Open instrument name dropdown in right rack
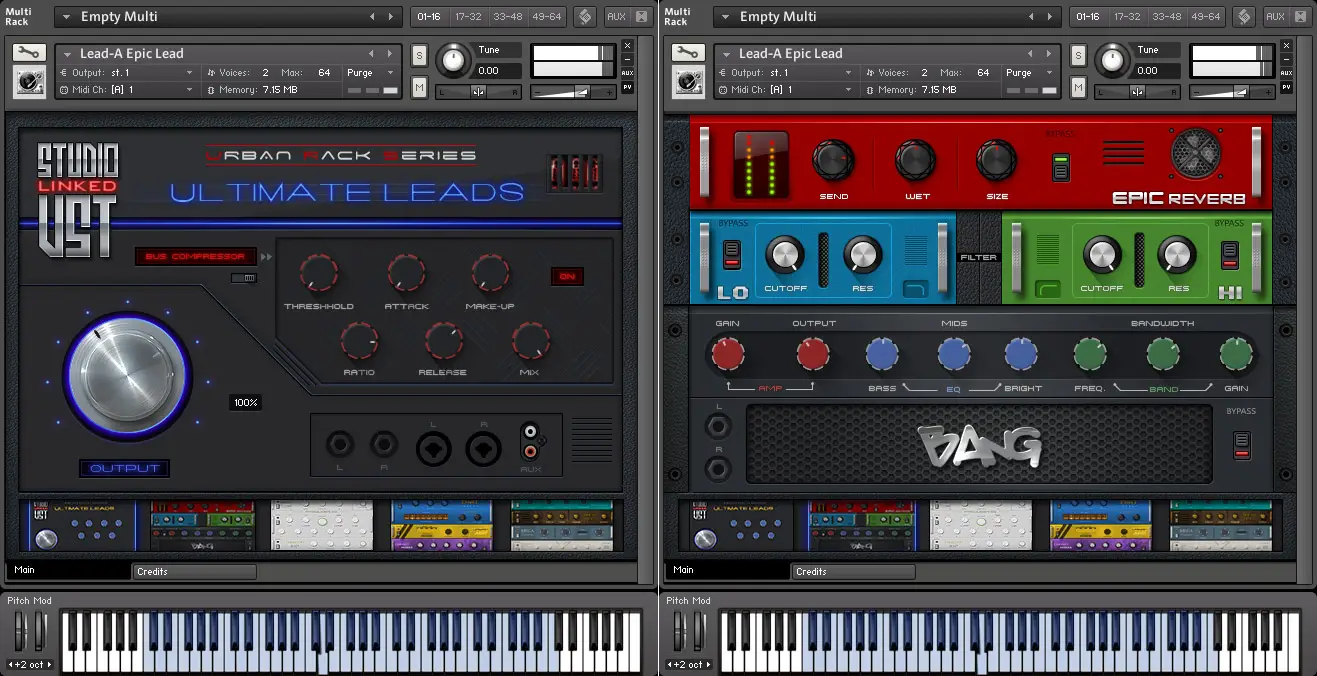1317x676 pixels. coord(726,54)
